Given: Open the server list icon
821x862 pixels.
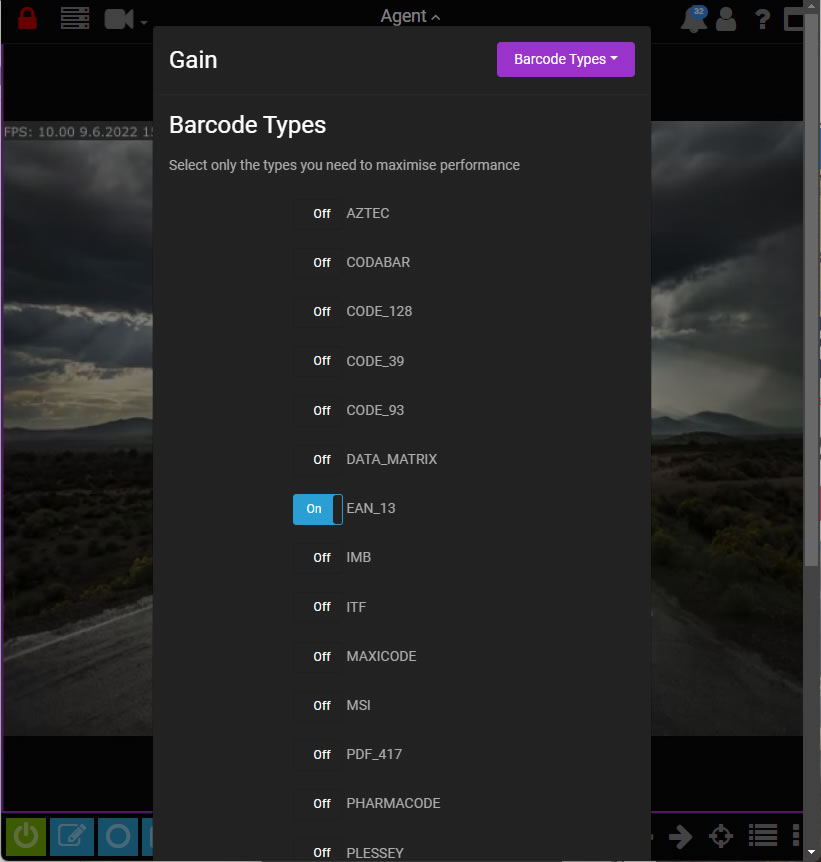Looking at the screenshot, I should point(75,18).
